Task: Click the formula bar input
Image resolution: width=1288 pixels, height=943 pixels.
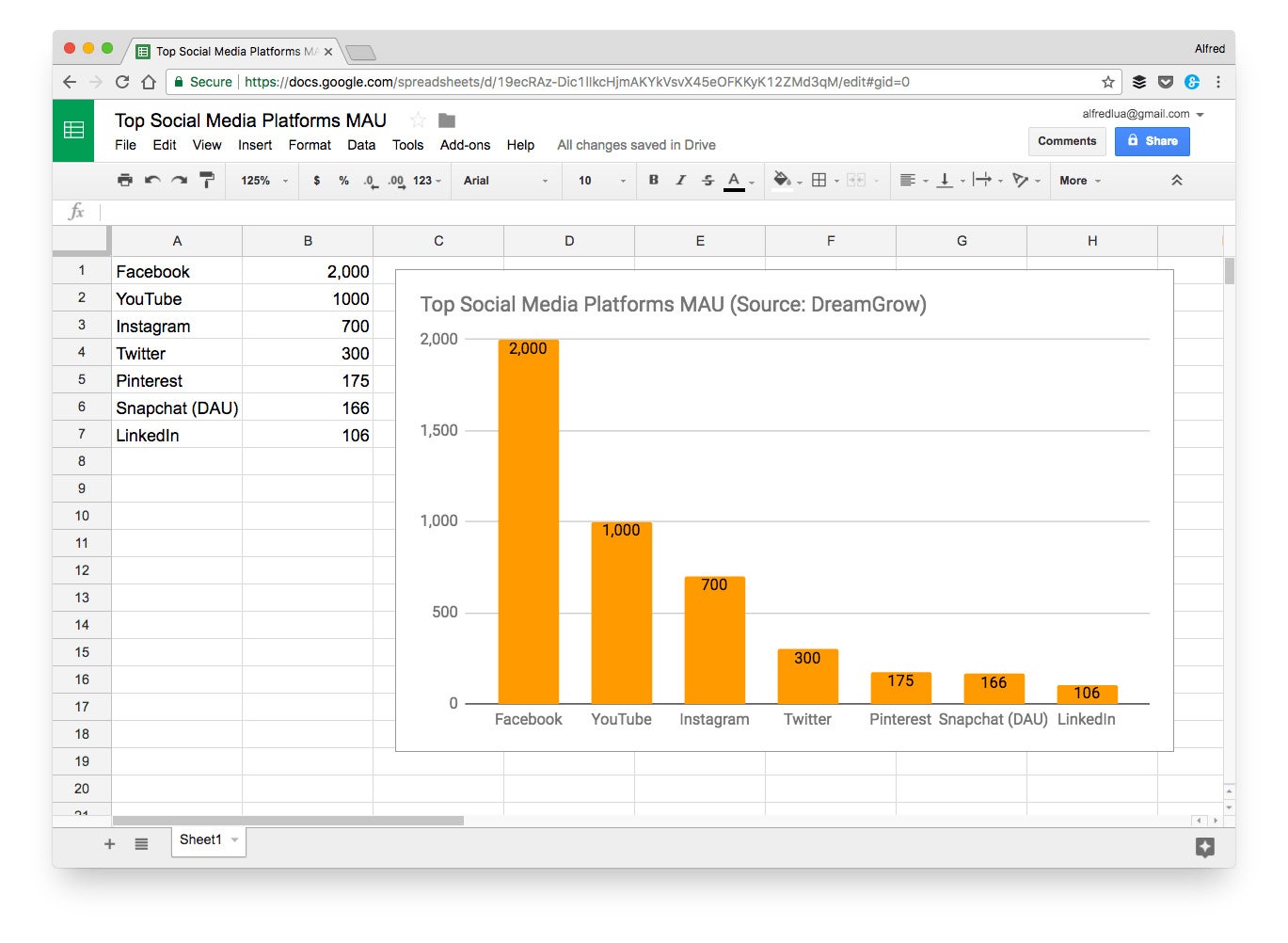Action: point(666,212)
